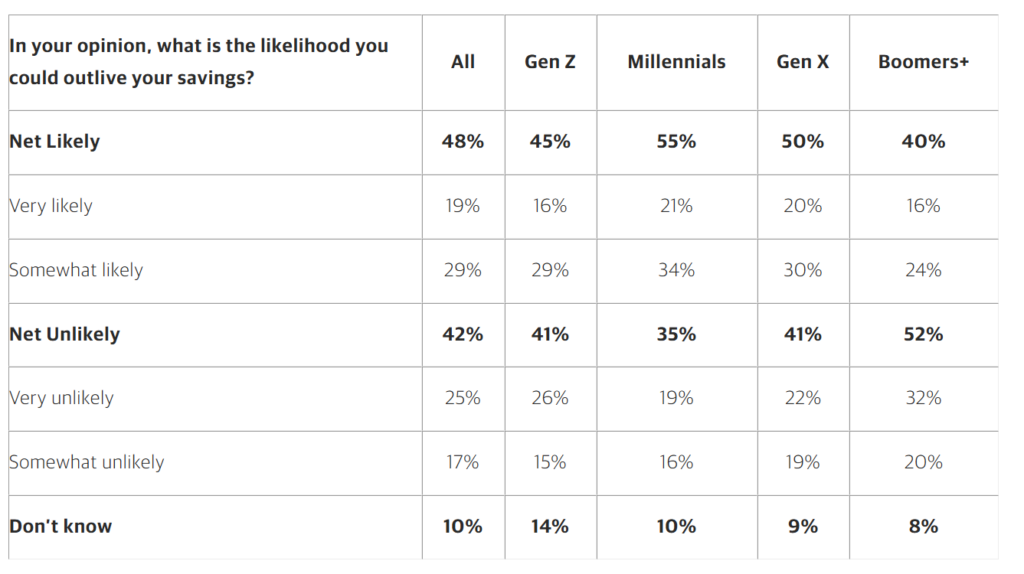Select the Net Likely row label
This screenshot has width=1024, height=574.
coord(54,142)
